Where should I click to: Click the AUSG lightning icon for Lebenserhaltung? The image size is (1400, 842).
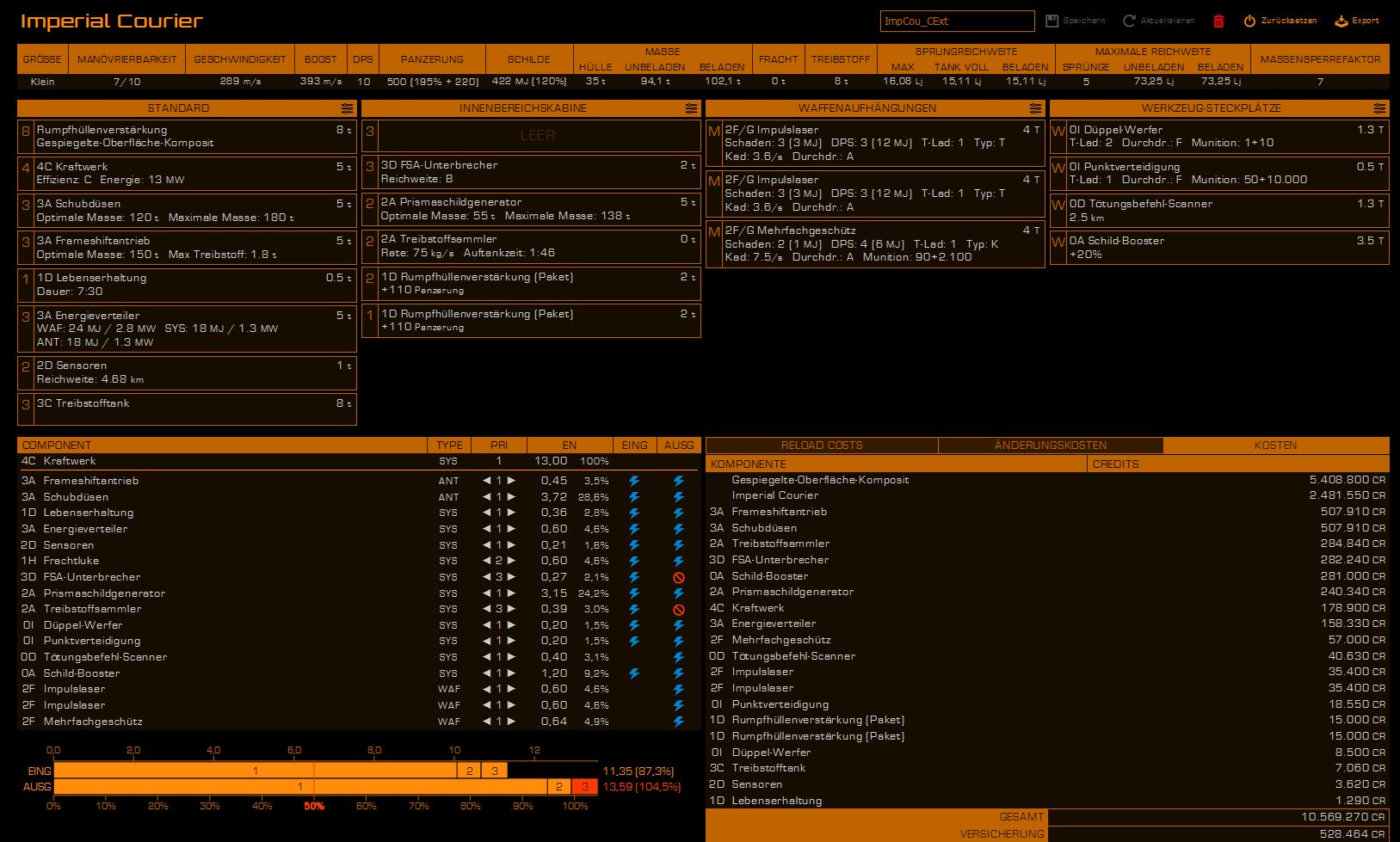(x=679, y=513)
